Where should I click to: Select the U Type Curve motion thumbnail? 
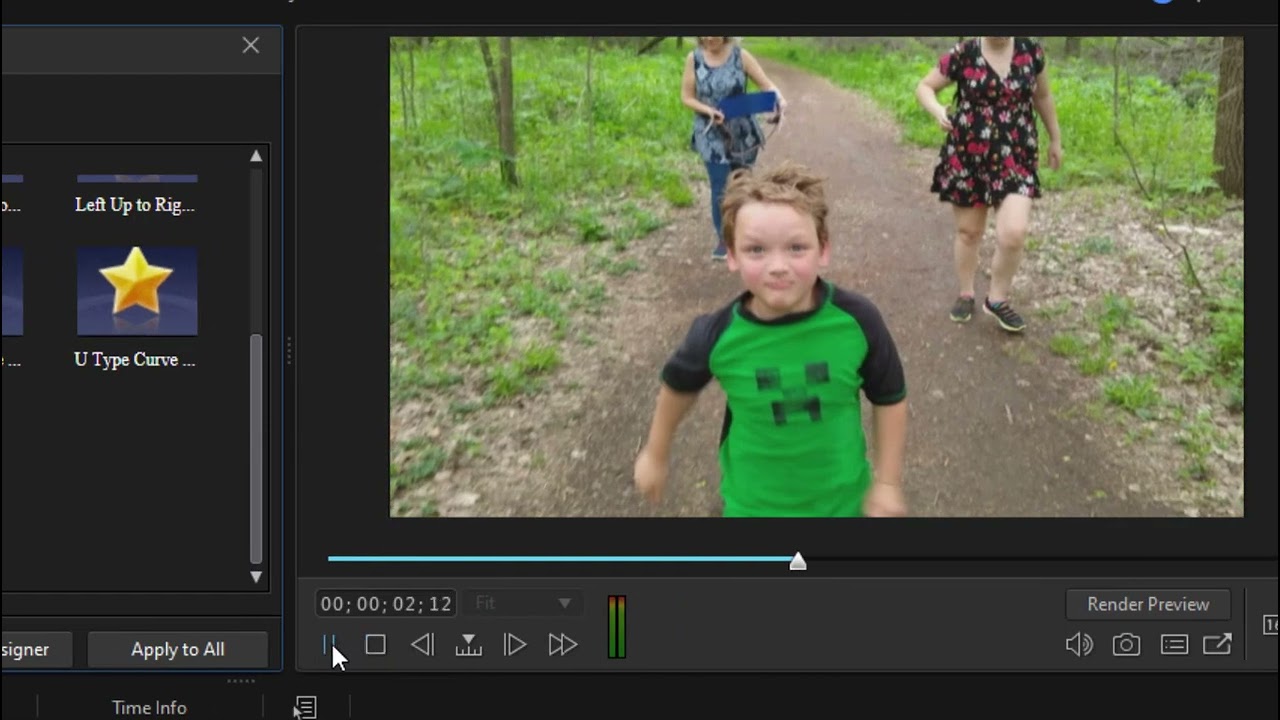[137, 292]
